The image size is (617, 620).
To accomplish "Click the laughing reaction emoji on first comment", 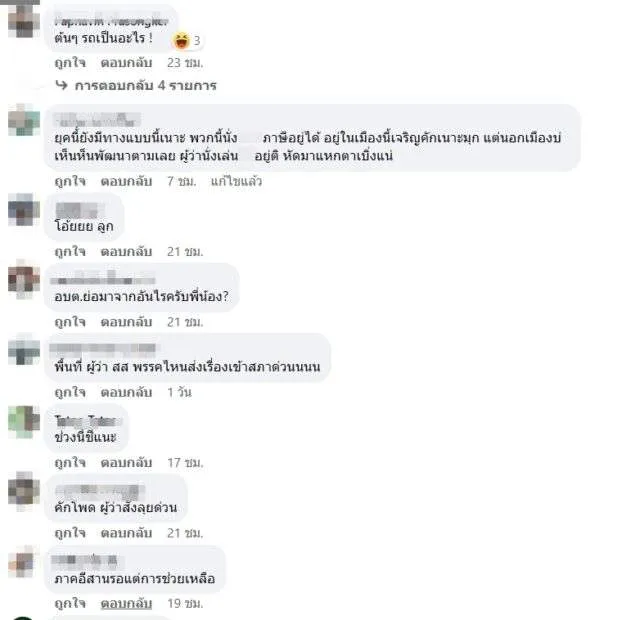I will pyautogui.click(x=182, y=40).
